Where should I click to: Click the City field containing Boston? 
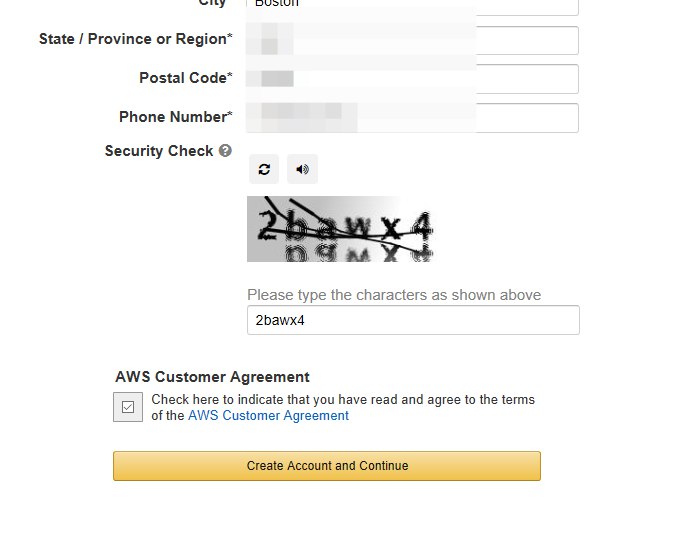tap(413, 5)
